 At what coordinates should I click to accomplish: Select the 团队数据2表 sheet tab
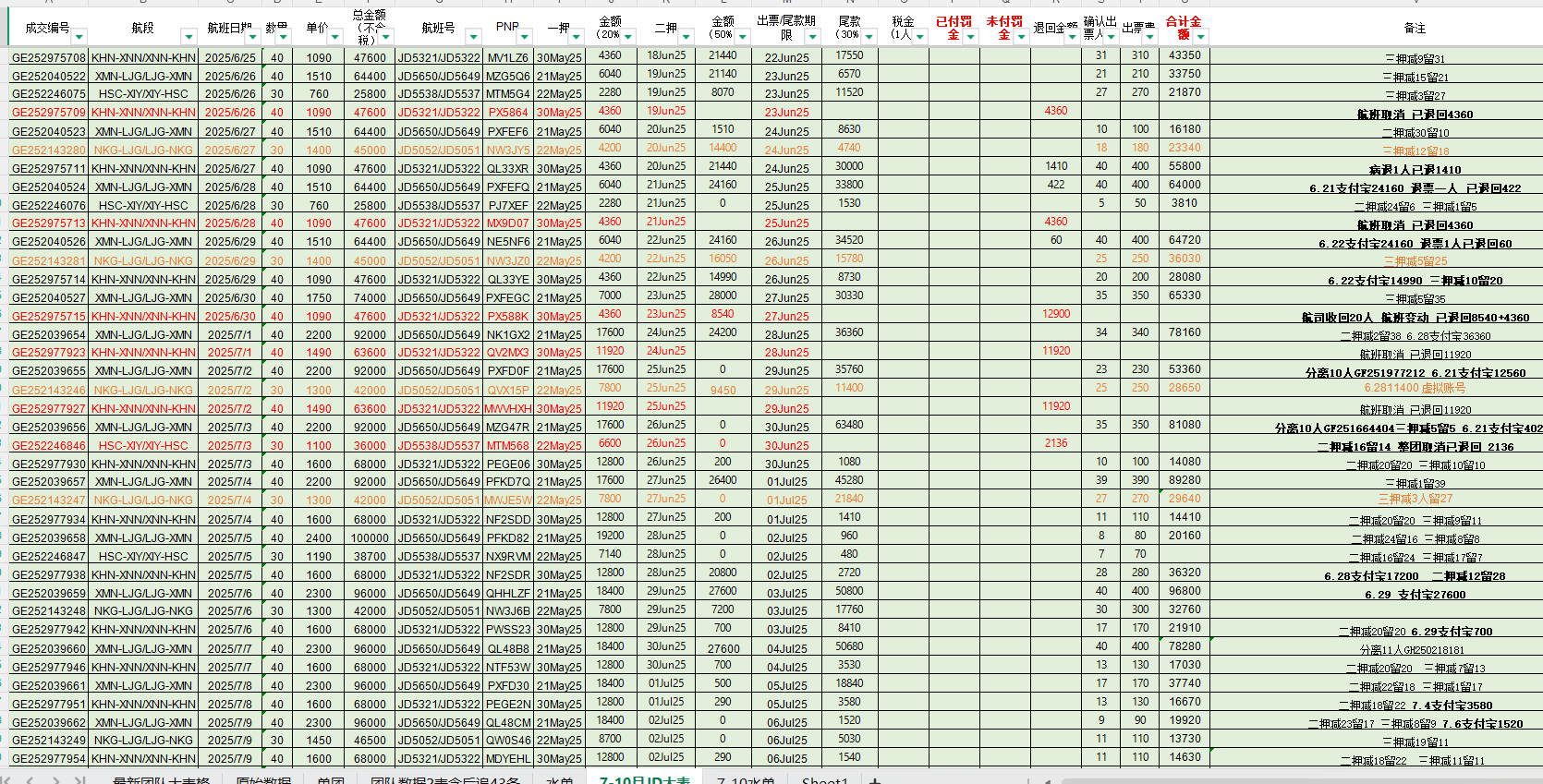click(444, 780)
